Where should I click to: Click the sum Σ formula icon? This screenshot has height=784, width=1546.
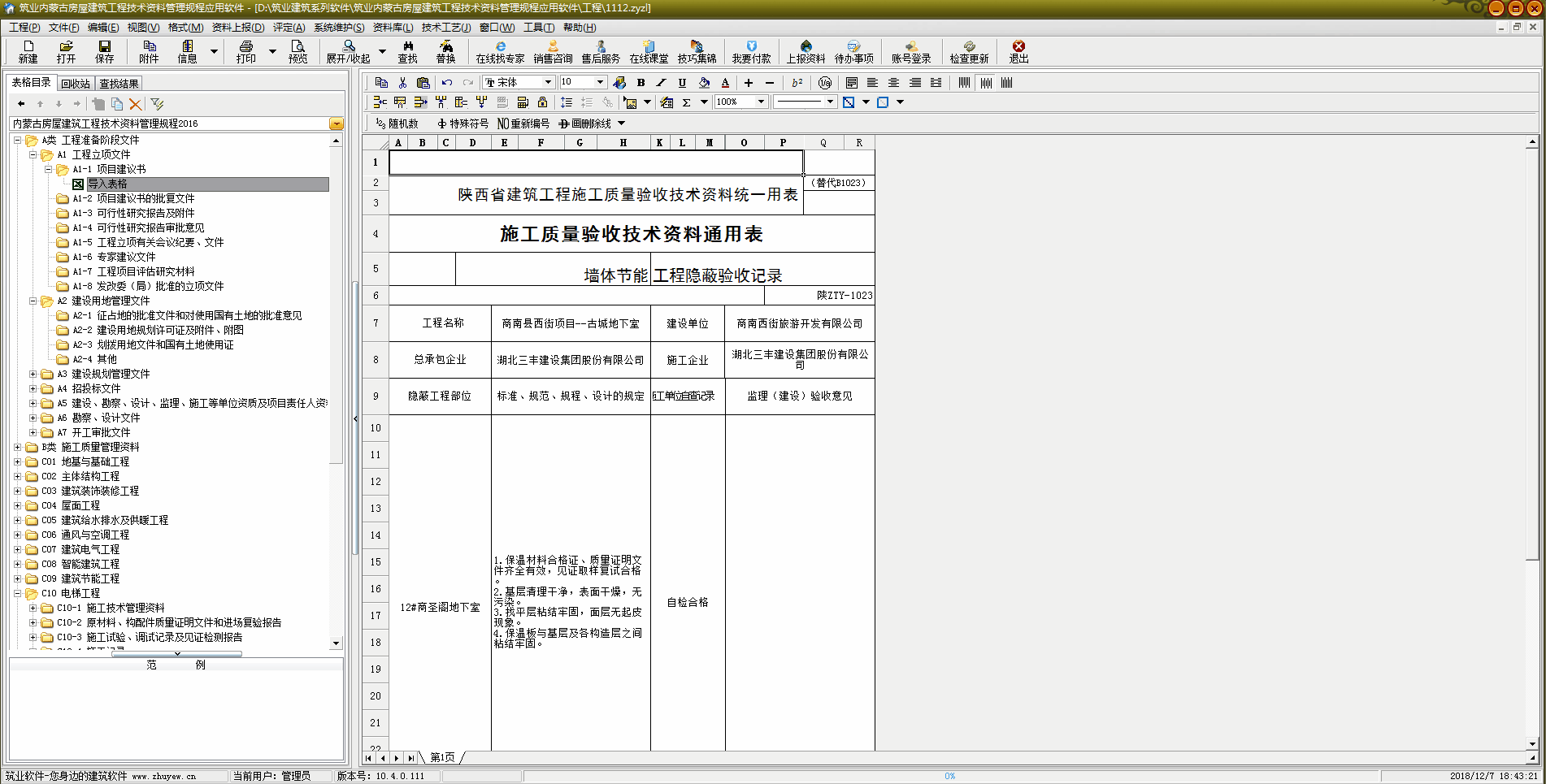[x=687, y=102]
